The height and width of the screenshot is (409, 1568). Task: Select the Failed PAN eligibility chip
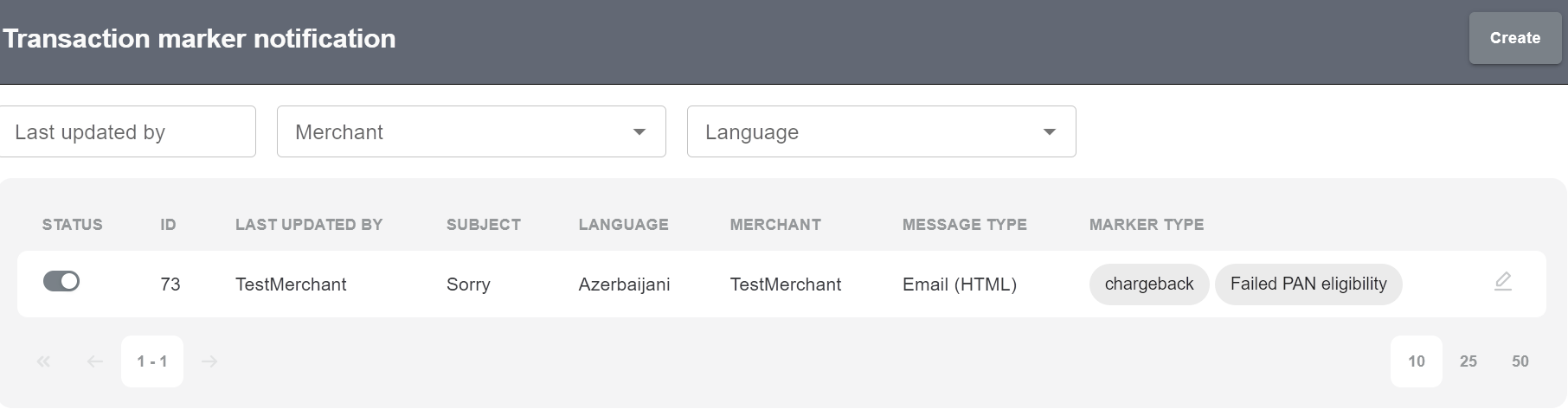1308,284
